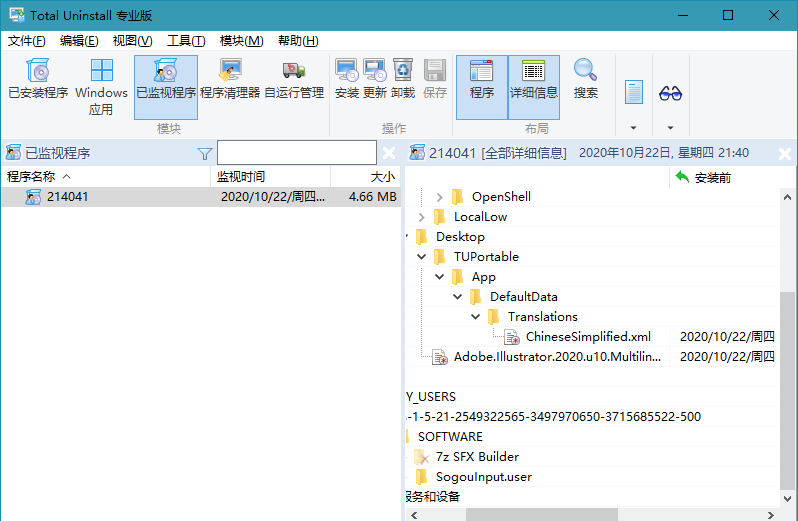Image resolution: width=798 pixels, height=521 pixels.
Task: Open dropdown arrow under the glasses icon
Action: [670, 128]
